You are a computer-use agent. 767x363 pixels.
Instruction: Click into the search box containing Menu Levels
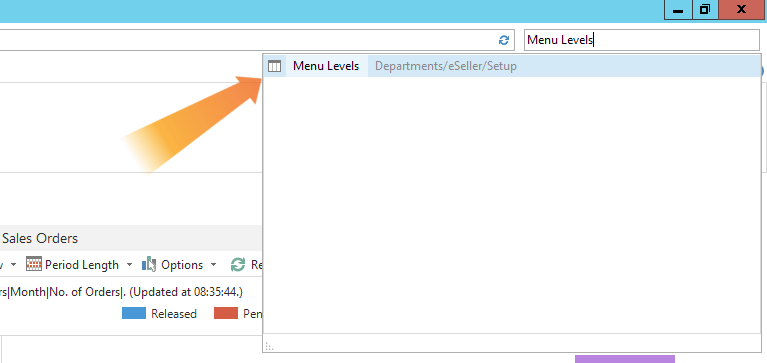pos(642,40)
